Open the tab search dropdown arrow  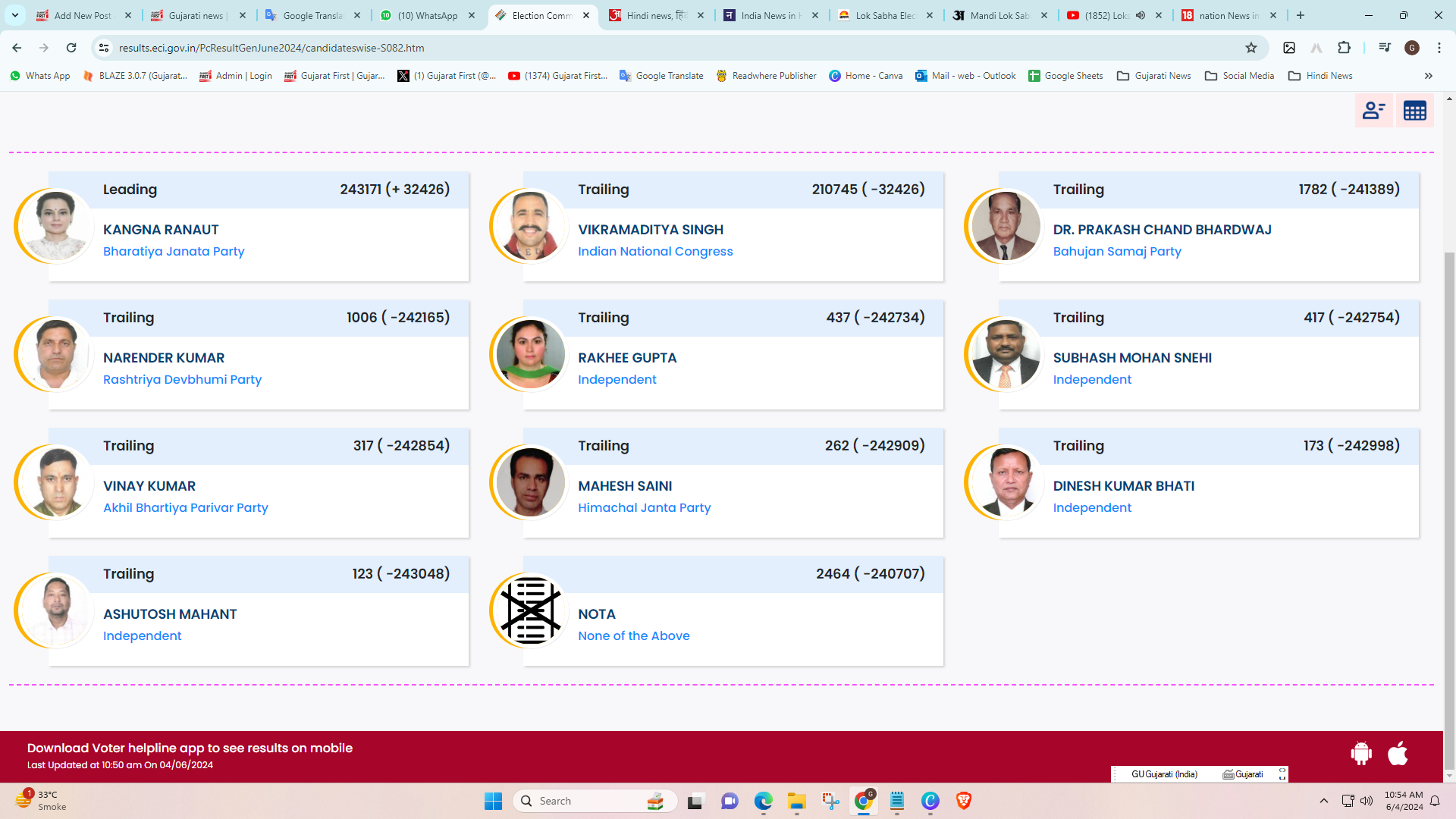15,15
